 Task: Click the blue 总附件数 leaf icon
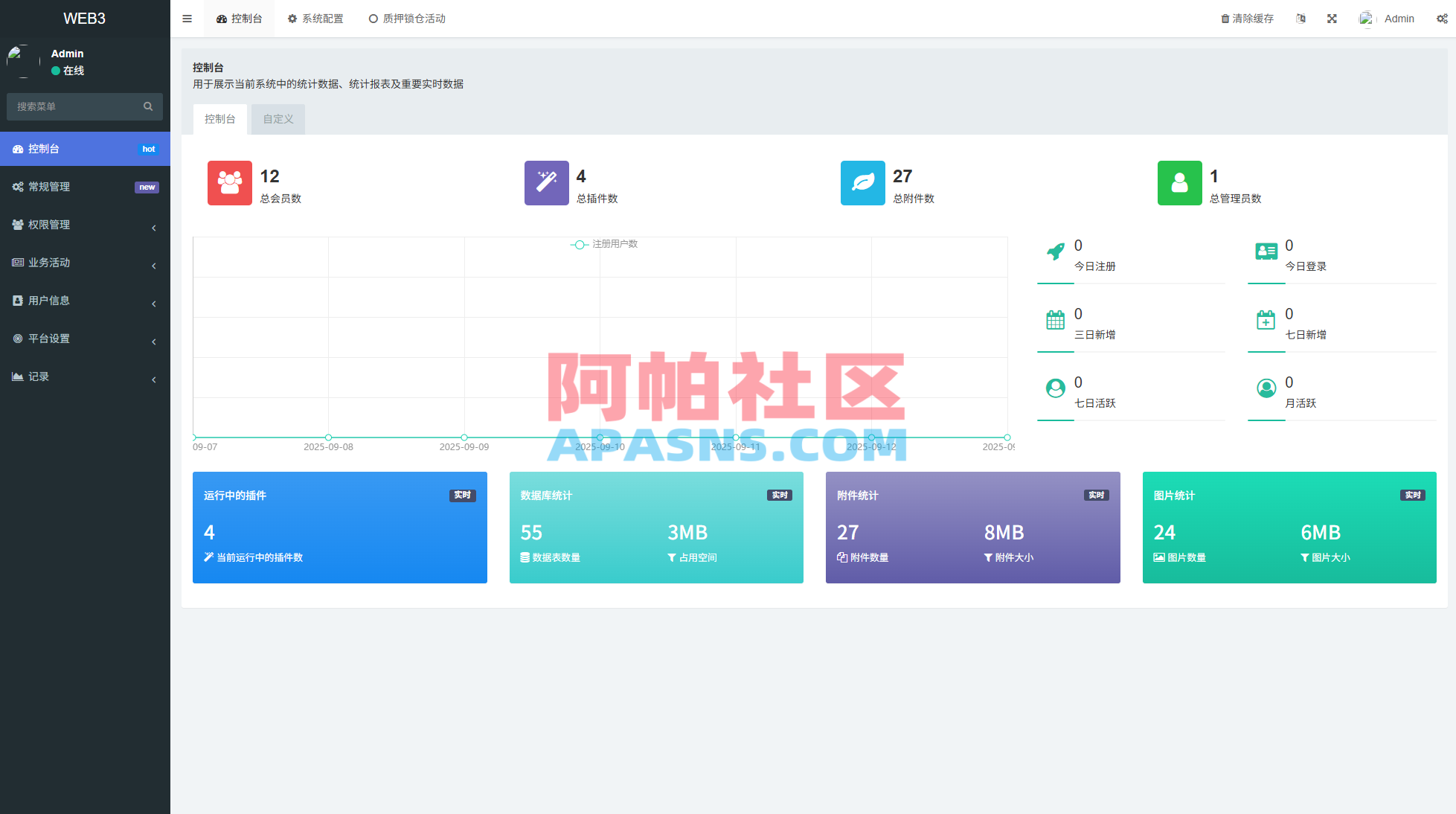pos(863,183)
